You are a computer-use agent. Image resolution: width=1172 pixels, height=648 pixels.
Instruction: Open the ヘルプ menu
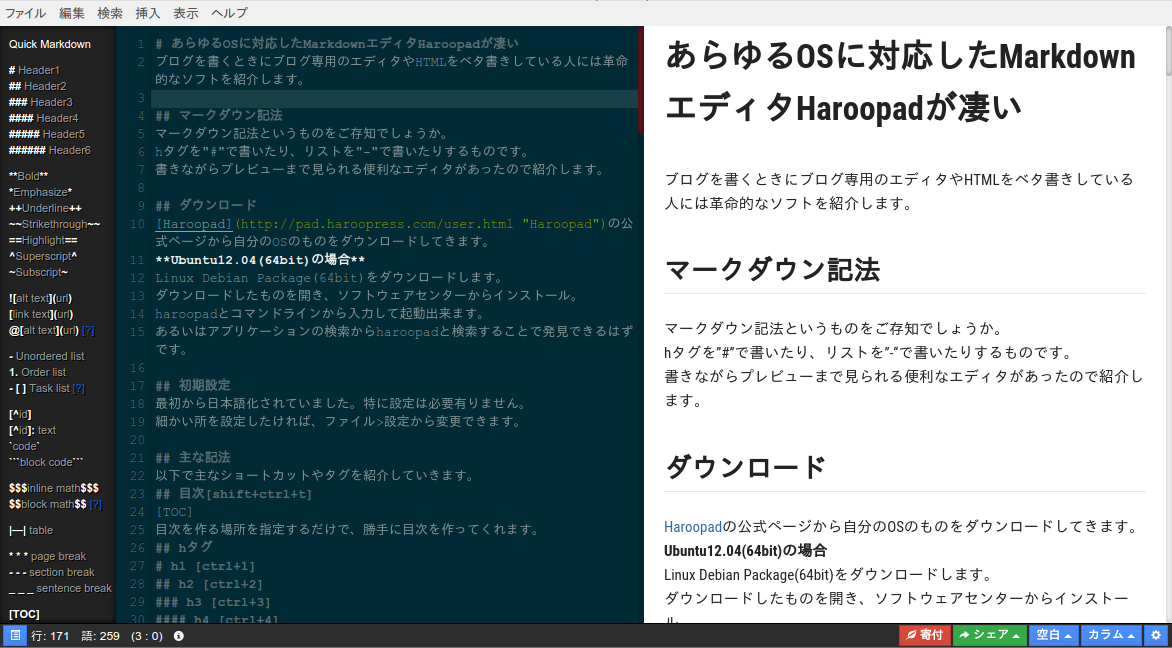[x=229, y=13]
